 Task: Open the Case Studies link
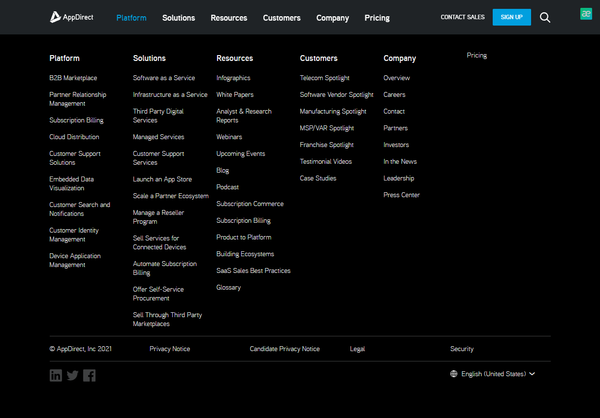pyautogui.click(x=318, y=178)
